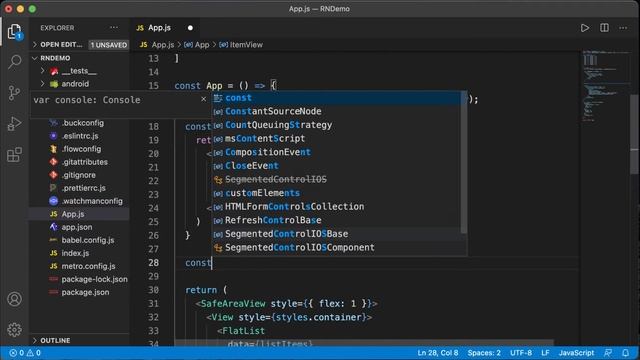This screenshot has height=360, width=640.
Task: Choose HTMLFormControlsCollection suggestion
Action: pyautogui.click(x=337, y=207)
